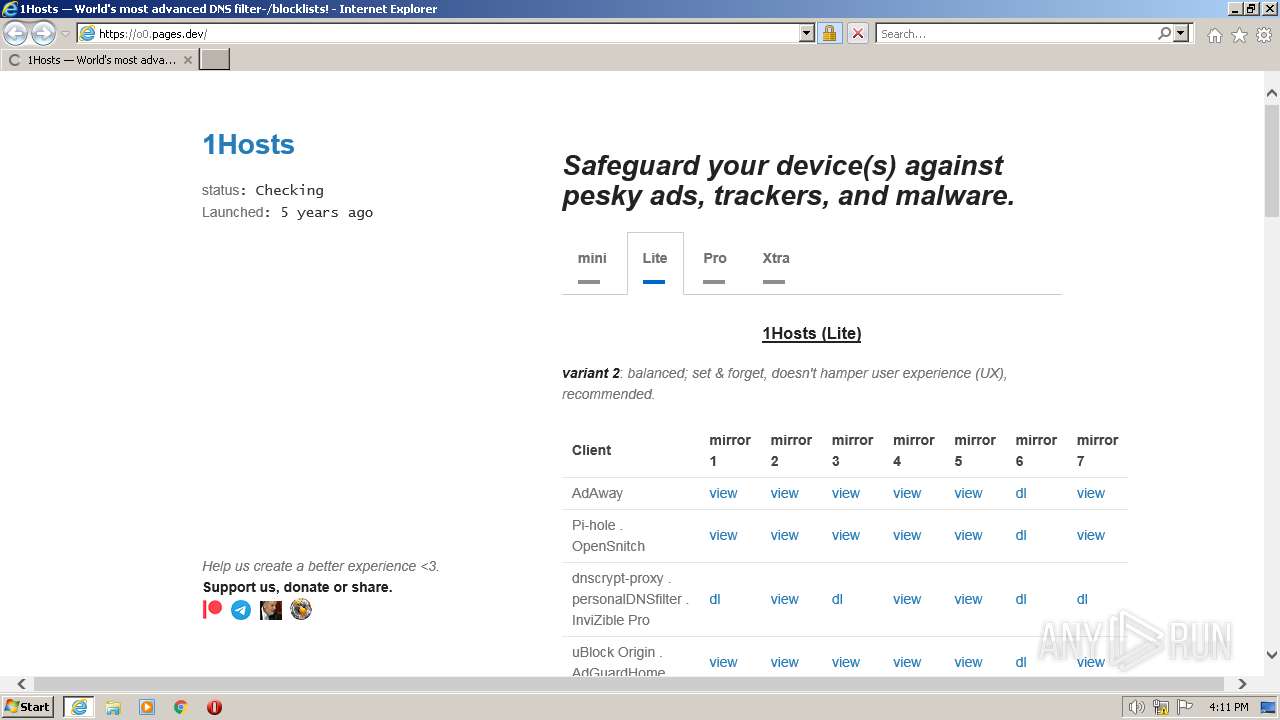
Task: Click the system clock showing 4:11 PM
Action: [1228, 707]
